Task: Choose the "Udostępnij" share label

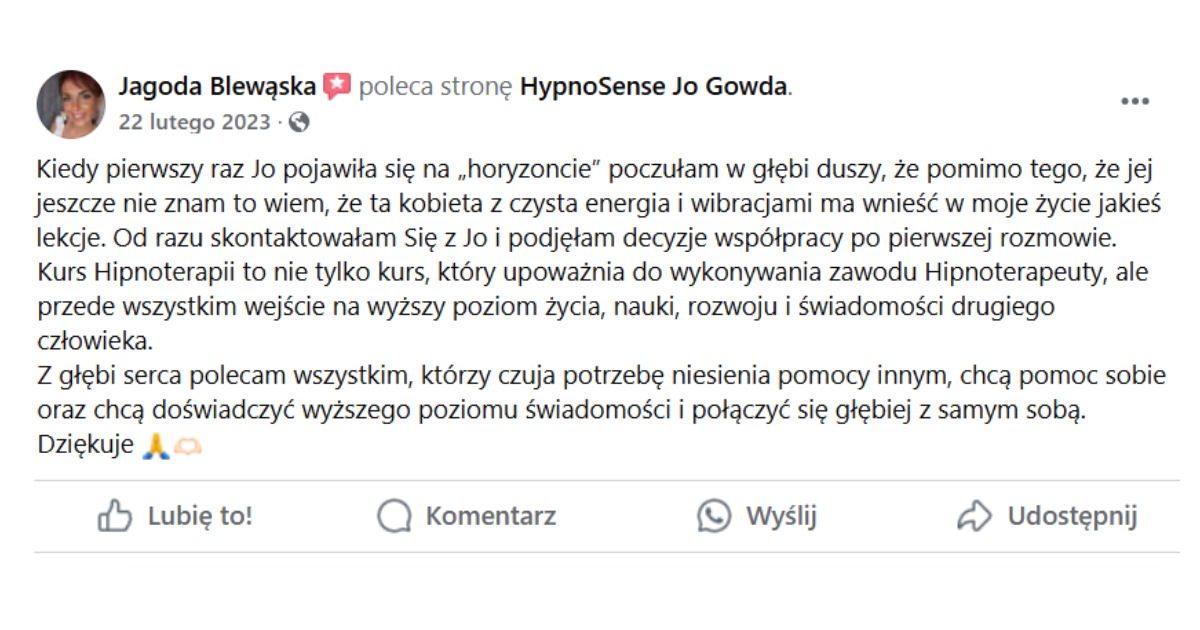Action: [x=1072, y=516]
